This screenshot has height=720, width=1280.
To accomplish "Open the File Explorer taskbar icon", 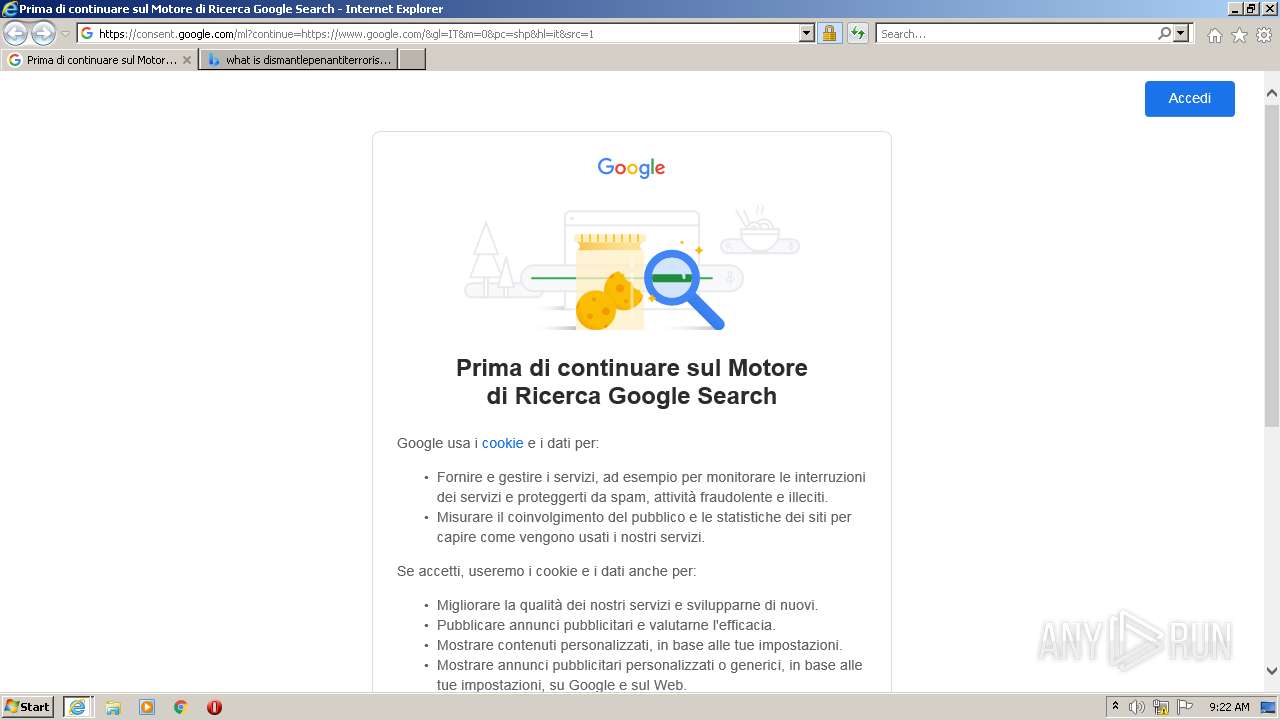I will [x=113, y=707].
